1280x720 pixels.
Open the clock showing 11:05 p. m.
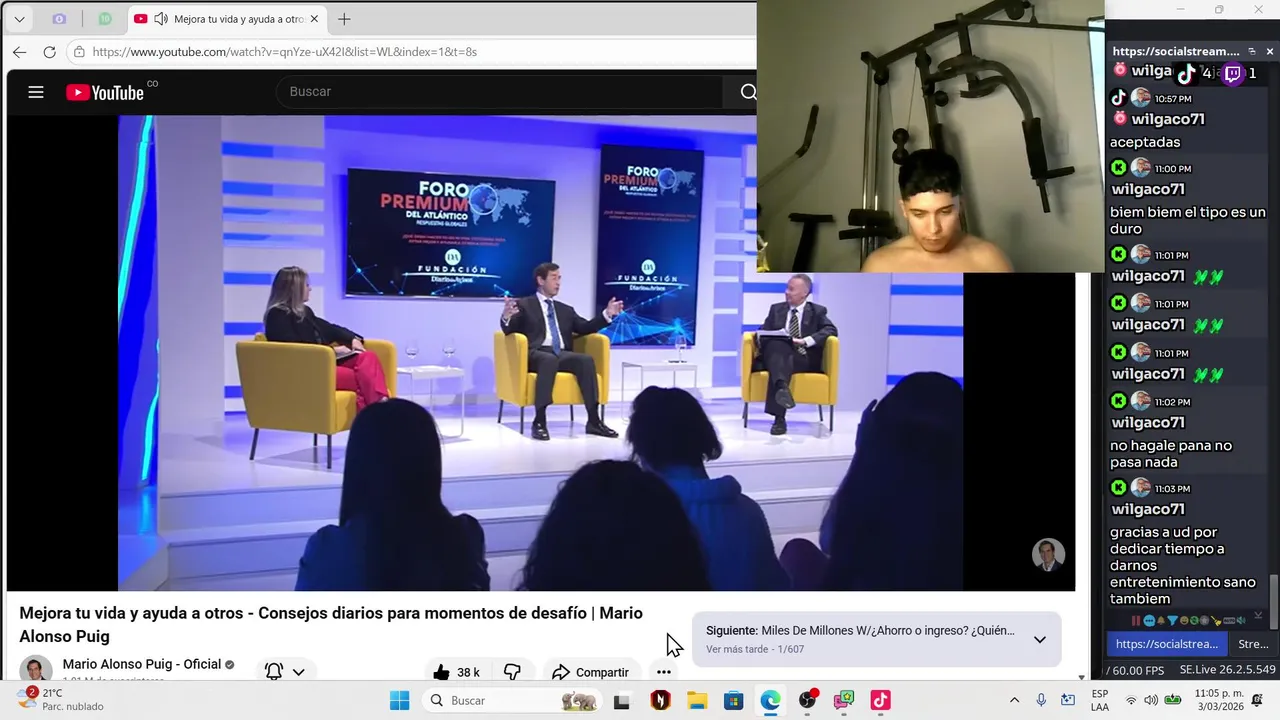(1218, 700)
